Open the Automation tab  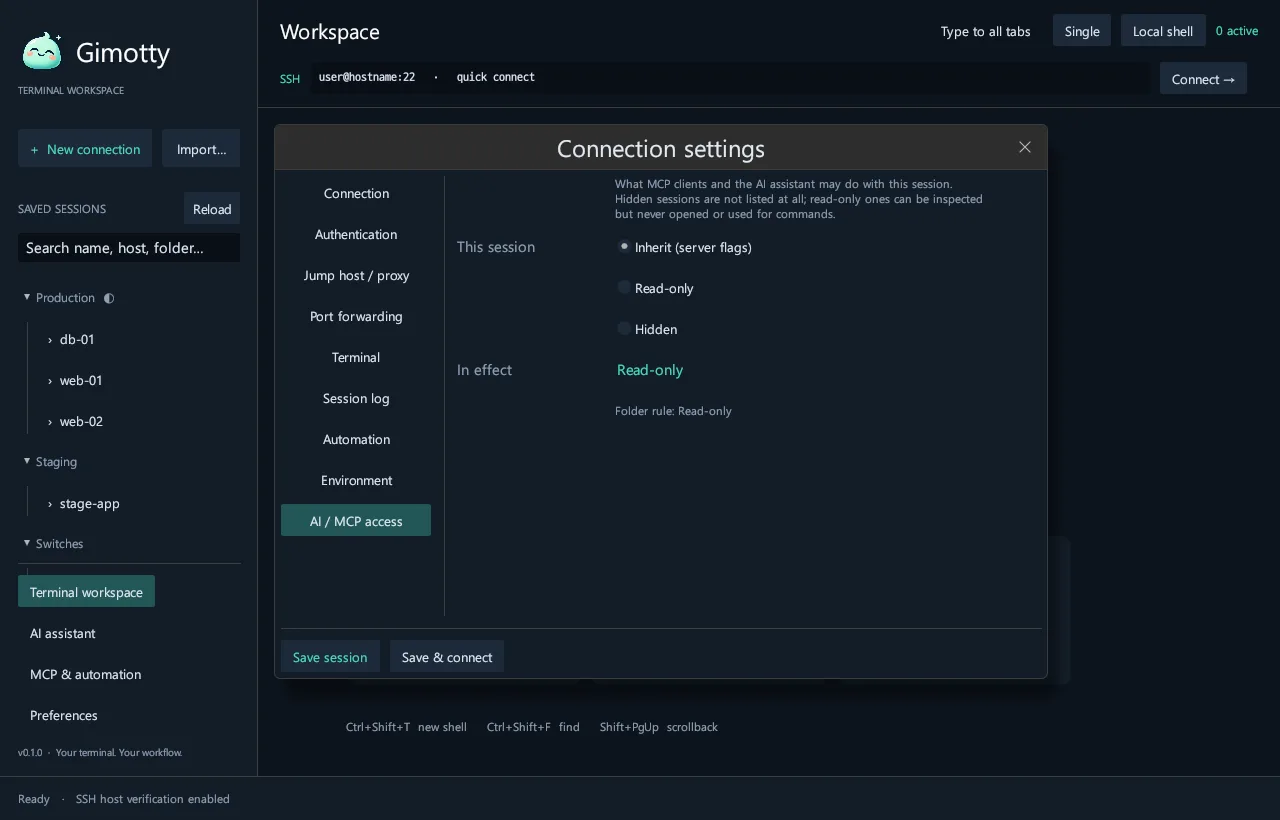tap(356, 439)
